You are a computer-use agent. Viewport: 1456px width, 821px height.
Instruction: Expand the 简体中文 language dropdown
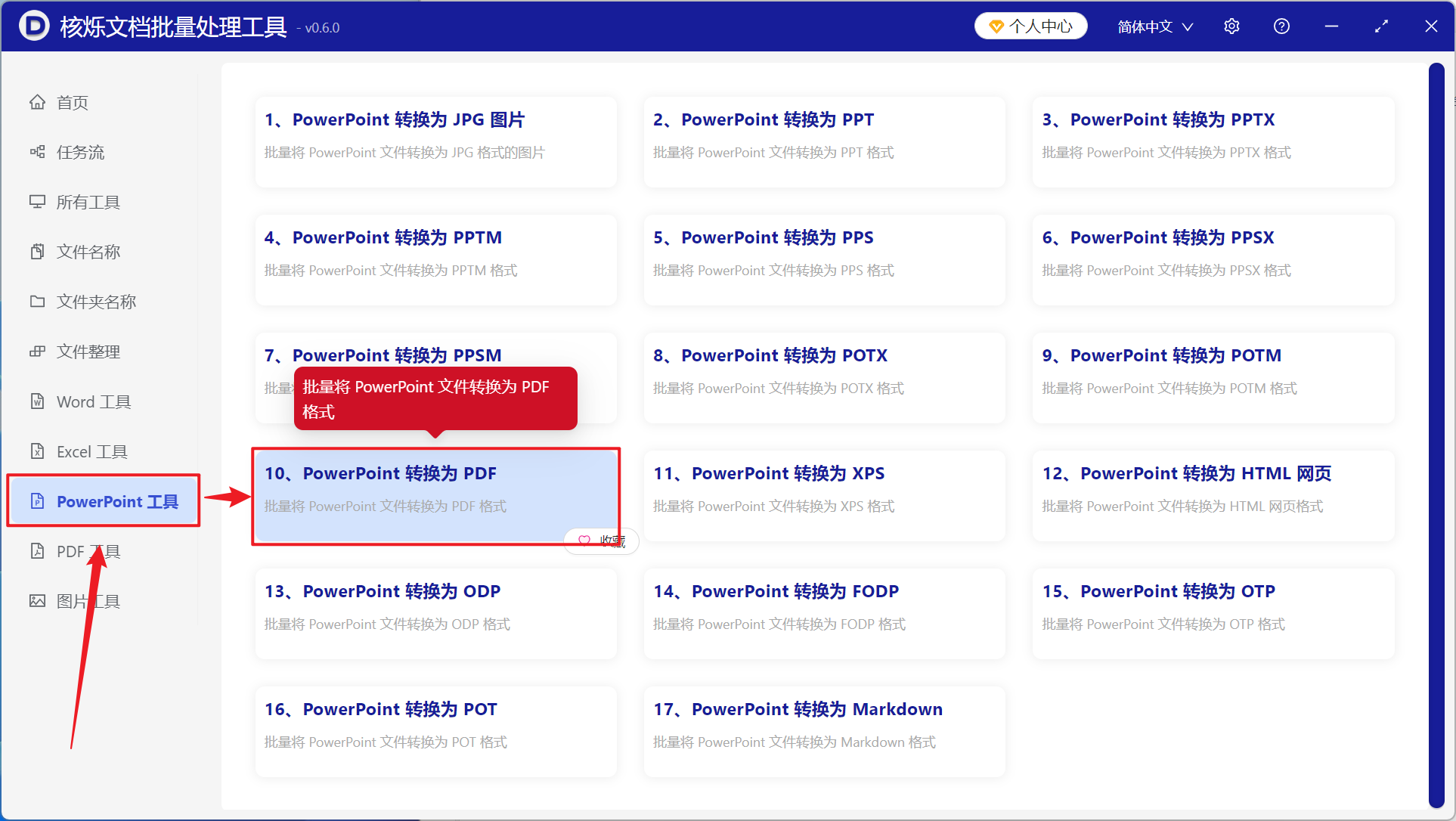coord(1155,26)
